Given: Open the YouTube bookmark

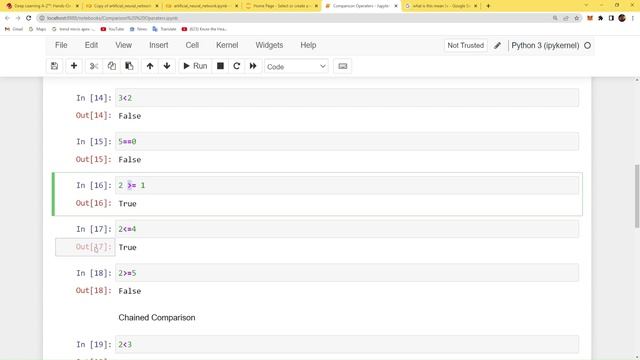Looking at the screenshot, I should click(x=112, y=29).
